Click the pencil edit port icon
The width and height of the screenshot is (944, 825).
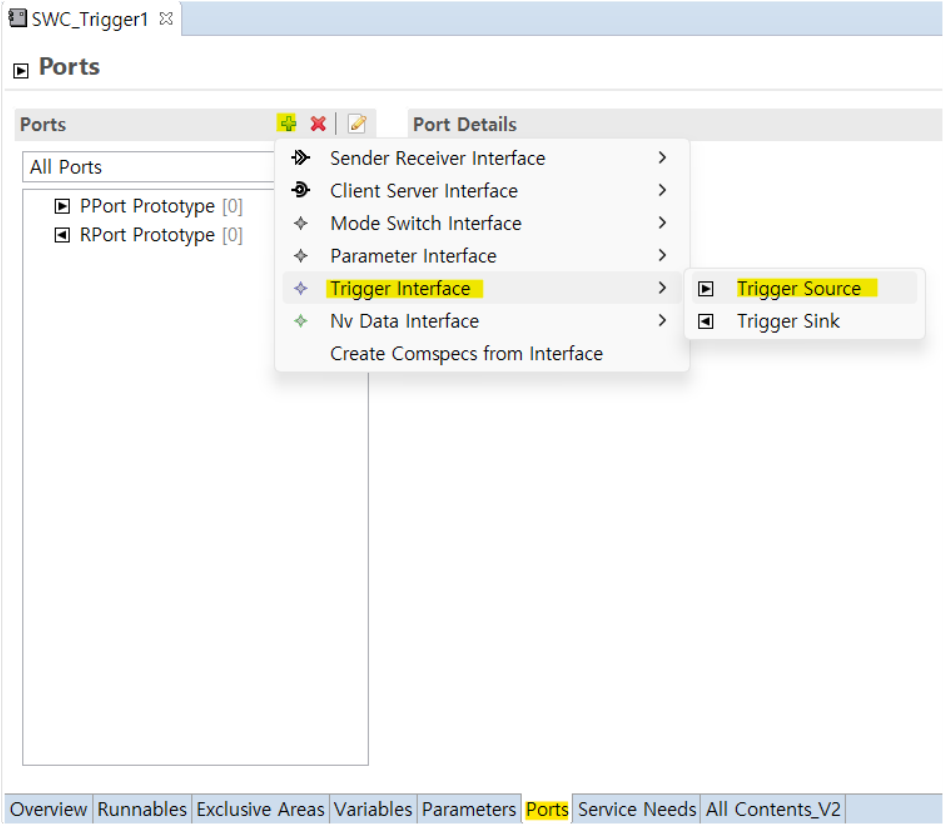(357, 123)
